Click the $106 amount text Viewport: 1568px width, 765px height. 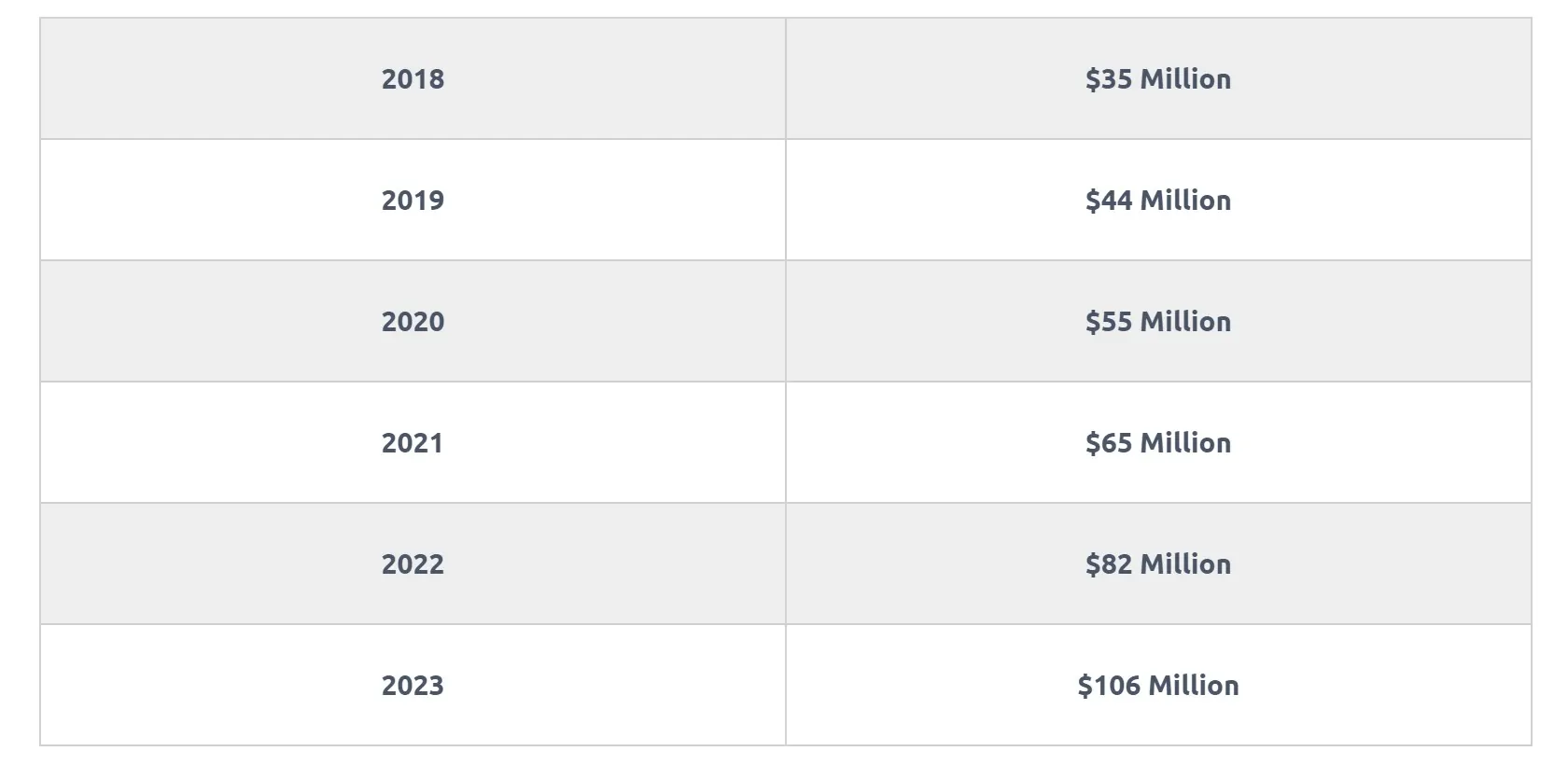(x=1109, y=685)
